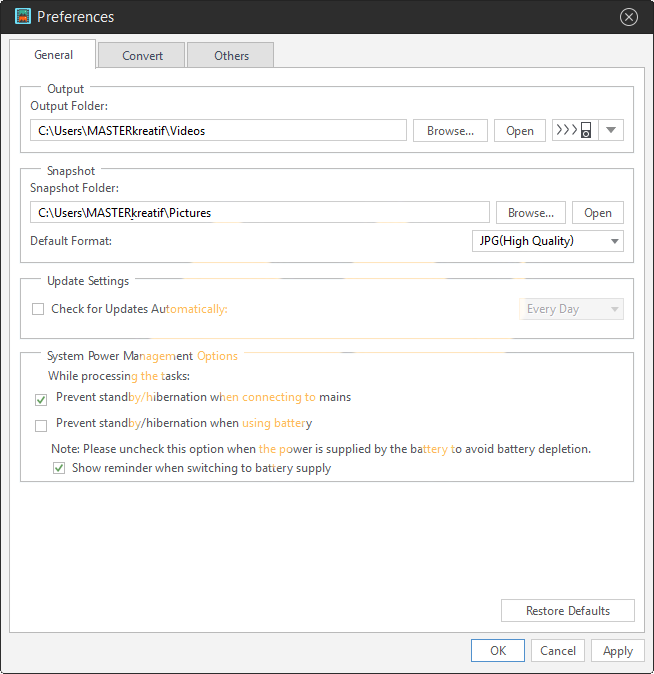
Task: Browse for the Snapshot Folder
Action: [x=531, y=212]
